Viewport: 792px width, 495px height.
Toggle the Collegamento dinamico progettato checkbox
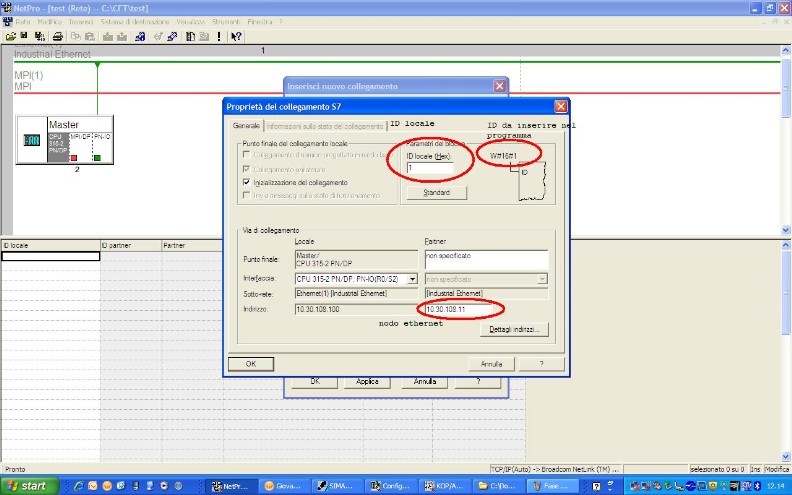tap(246, 155)
